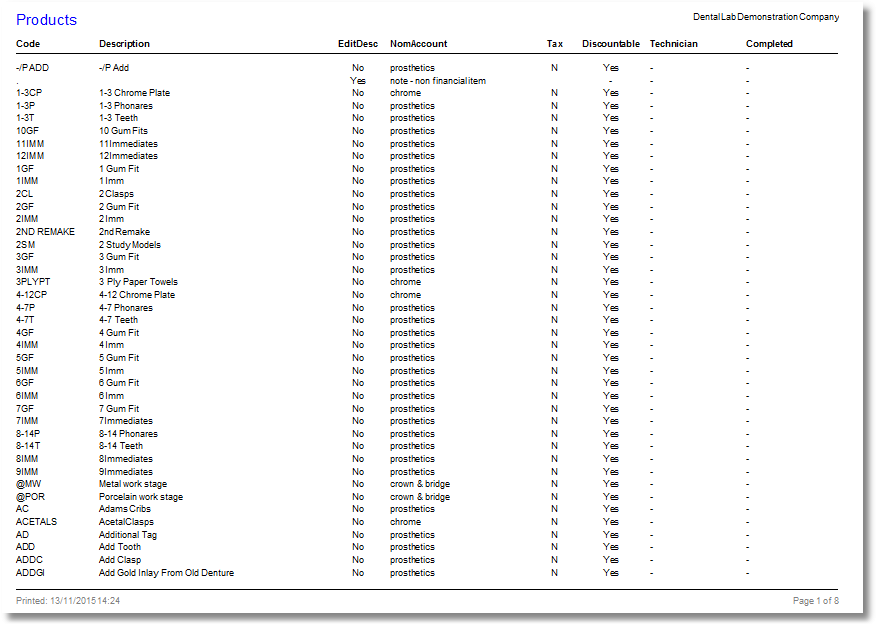Select the Technician column header
Image resolution: width=877 pixels, height=627 pixels.
pos(674,44)
